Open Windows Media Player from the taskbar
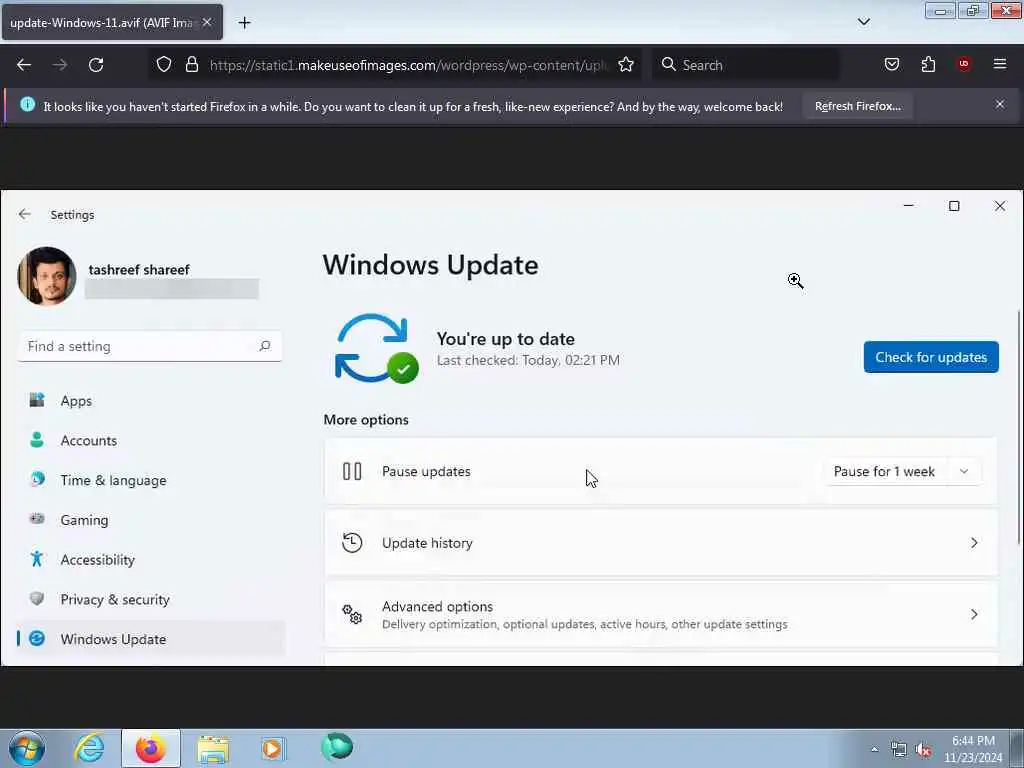The image size is (1024, 768). pos(274,748)
